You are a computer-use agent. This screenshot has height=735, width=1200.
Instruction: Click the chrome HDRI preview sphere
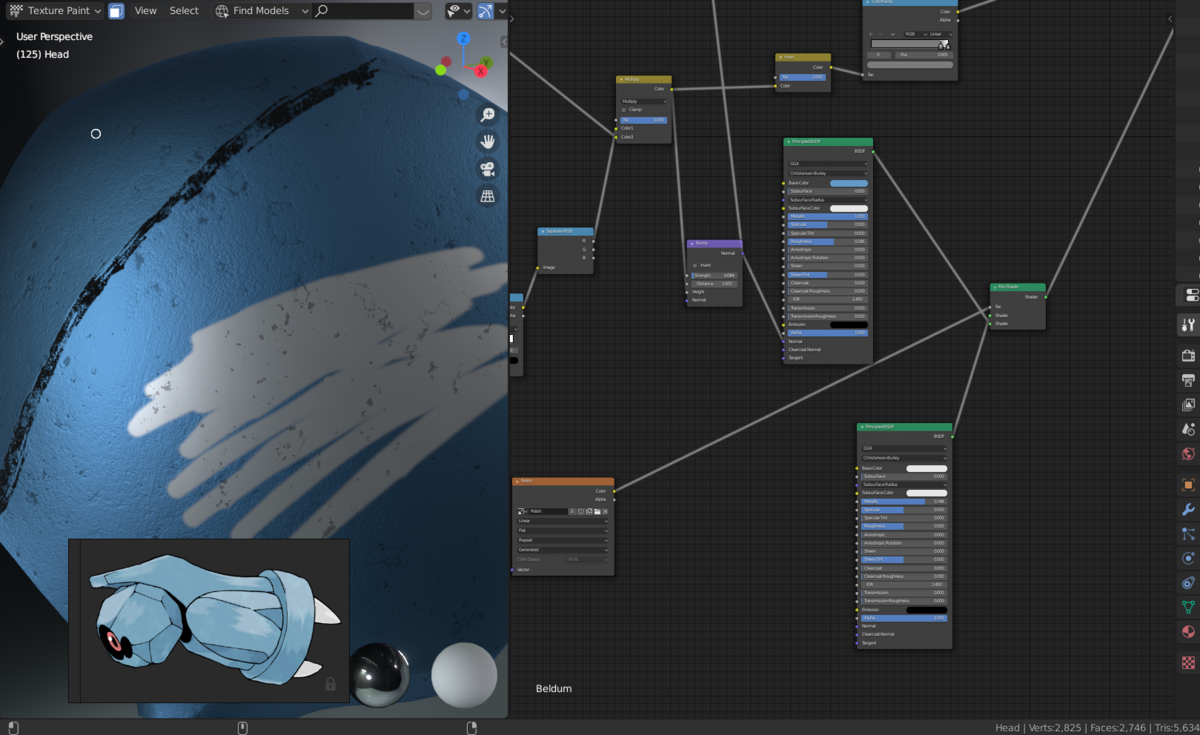[380, 675]
